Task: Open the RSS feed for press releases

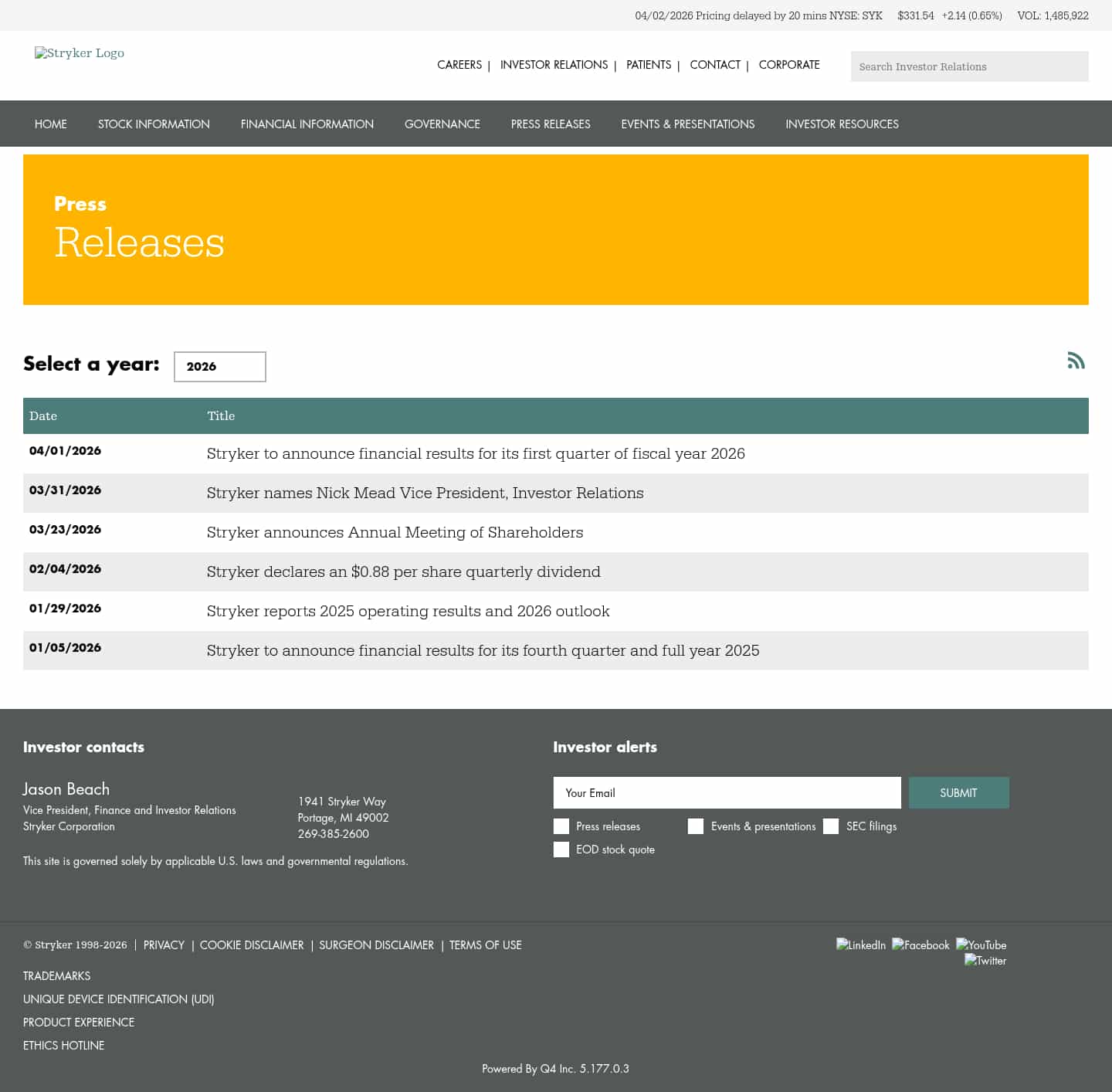Action: point(1076,360)
